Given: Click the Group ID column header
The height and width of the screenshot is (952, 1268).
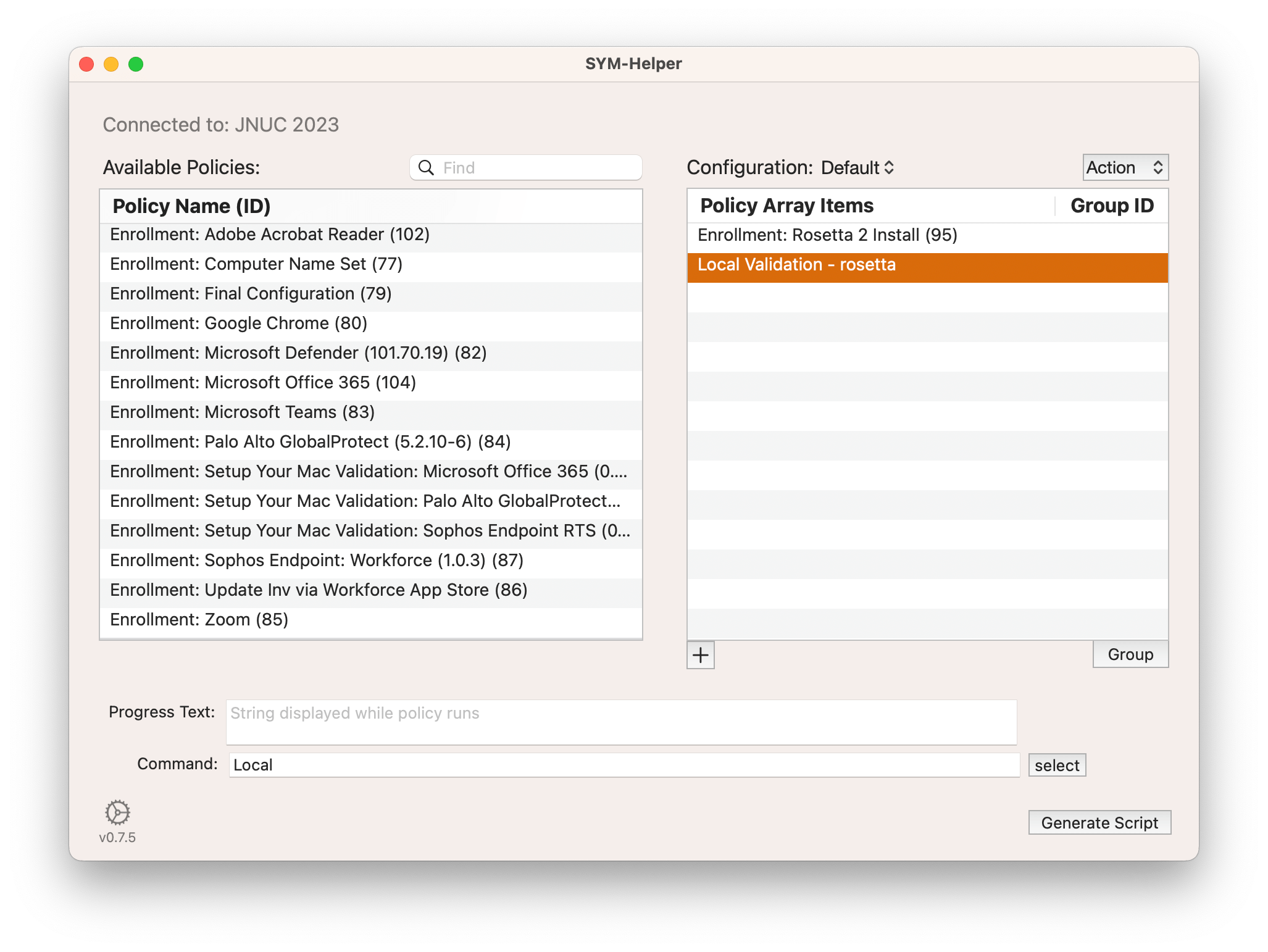Looking at the screenshot, I should tap(1111, 206).
